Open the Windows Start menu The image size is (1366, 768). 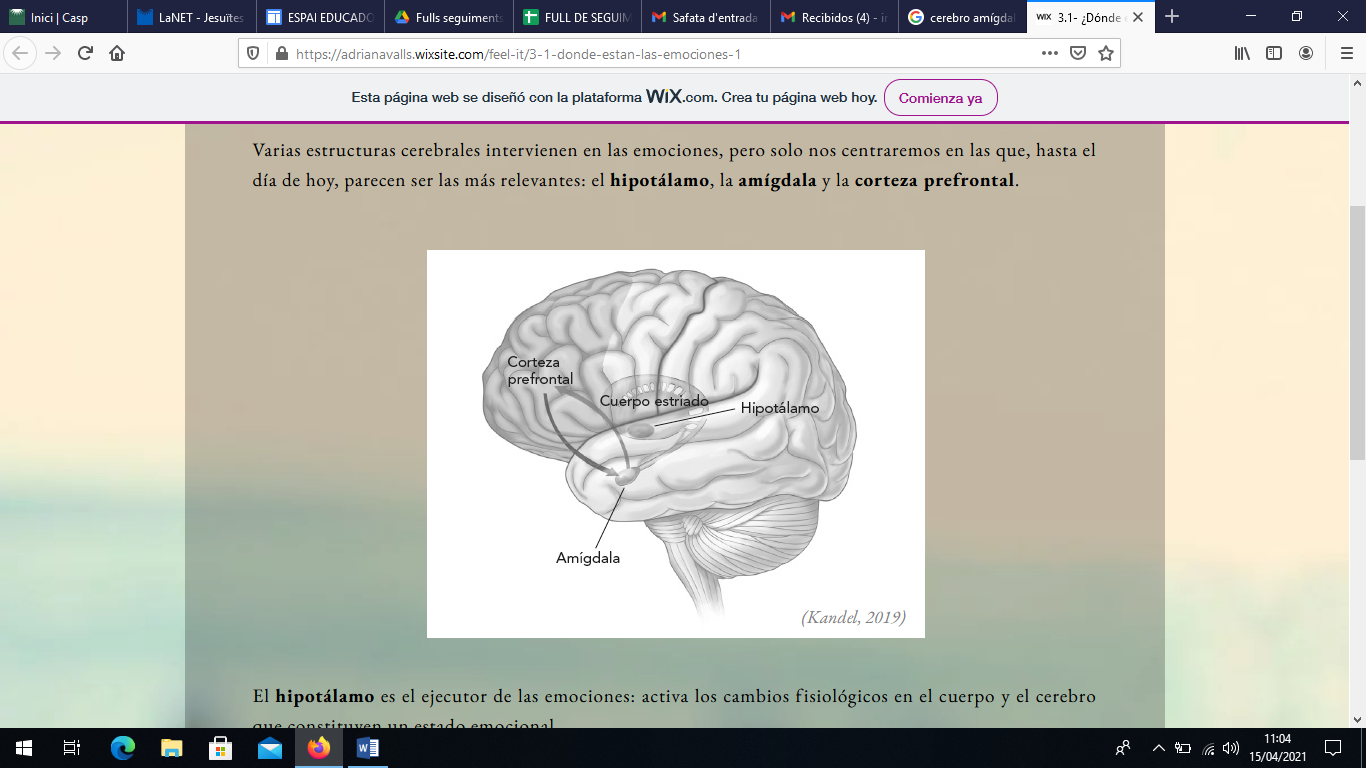click(23, 748)
